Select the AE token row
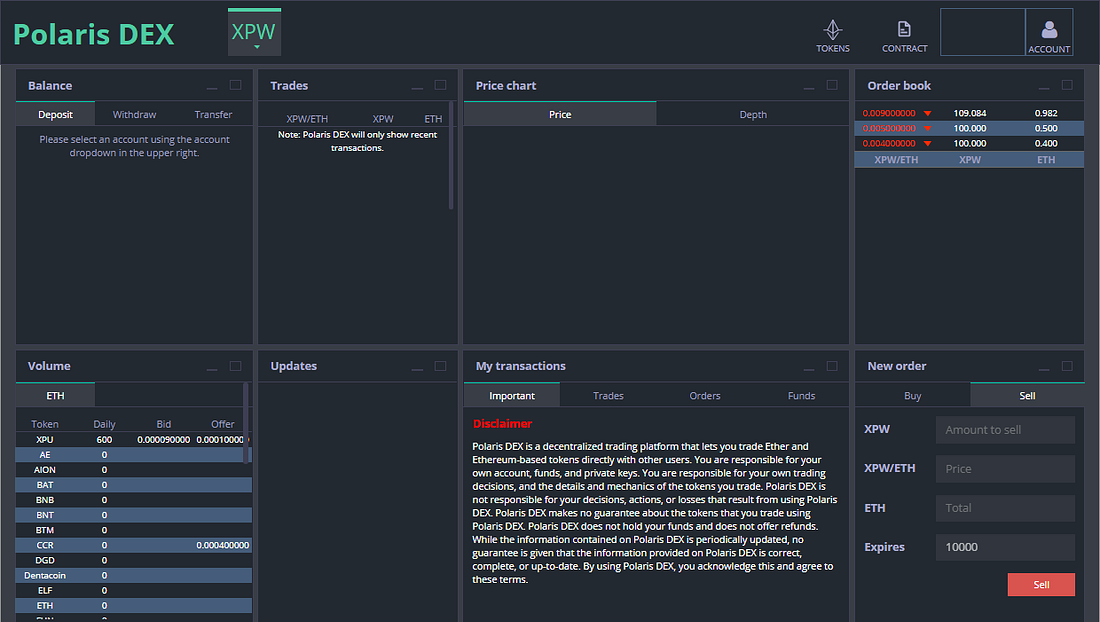1100x622 pixels. [133, 455]
